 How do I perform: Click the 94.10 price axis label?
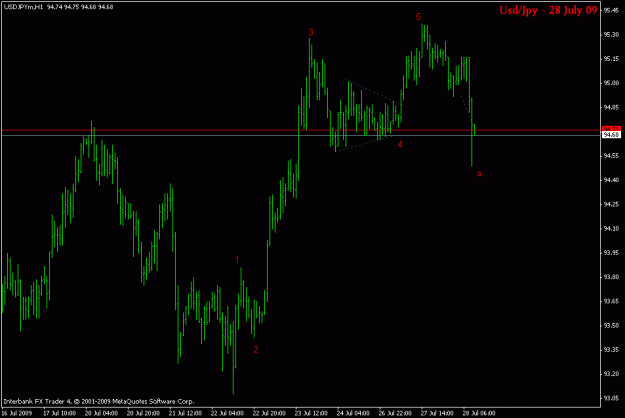611,229
